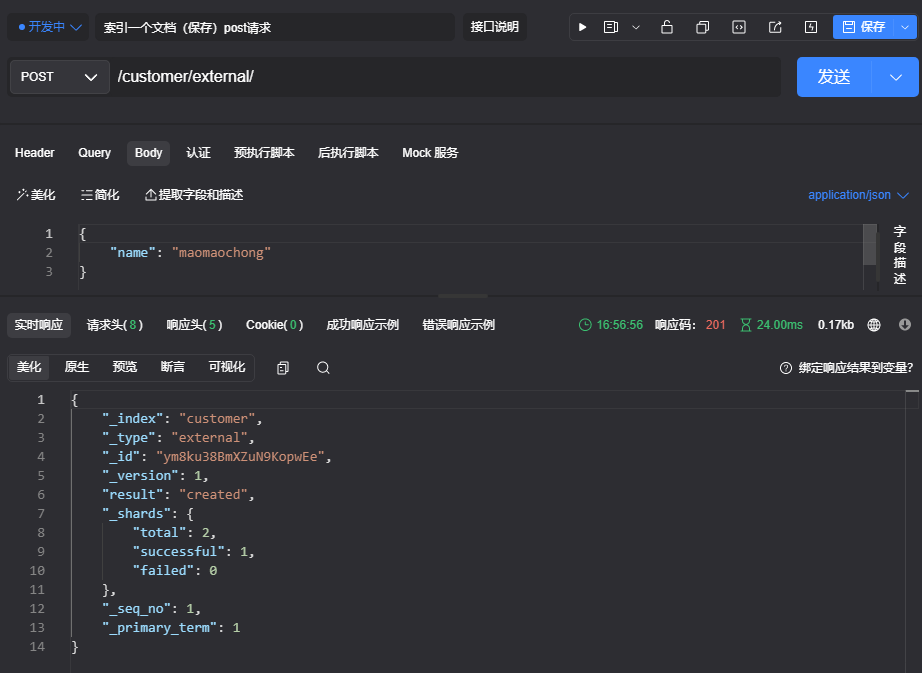Open the 开发中 status dropdown
This screenshot has width=922, height=673.
click(49, 27)
